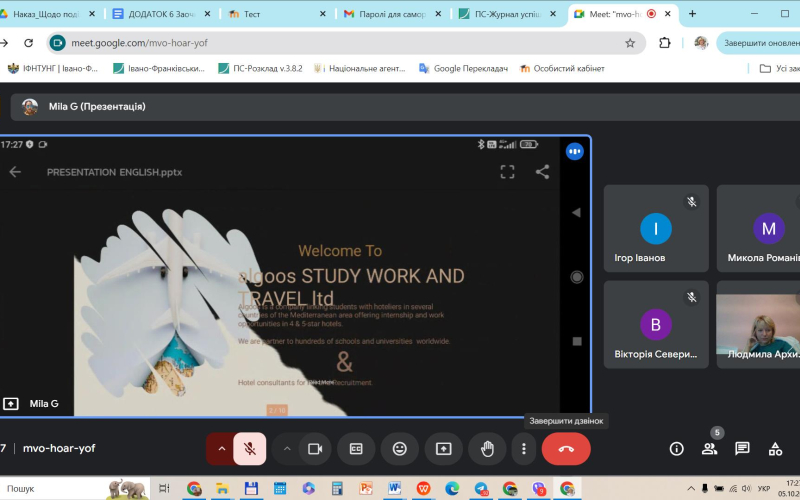Viewport: 800px width, 500px height.
Task: Reload the Meet page
Action: coord(29,43)
